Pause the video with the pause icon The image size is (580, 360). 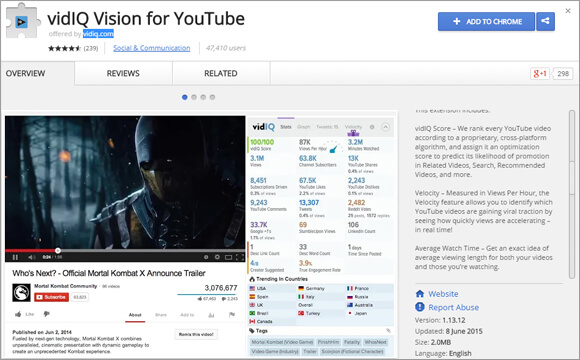click(x=16, y=257)
